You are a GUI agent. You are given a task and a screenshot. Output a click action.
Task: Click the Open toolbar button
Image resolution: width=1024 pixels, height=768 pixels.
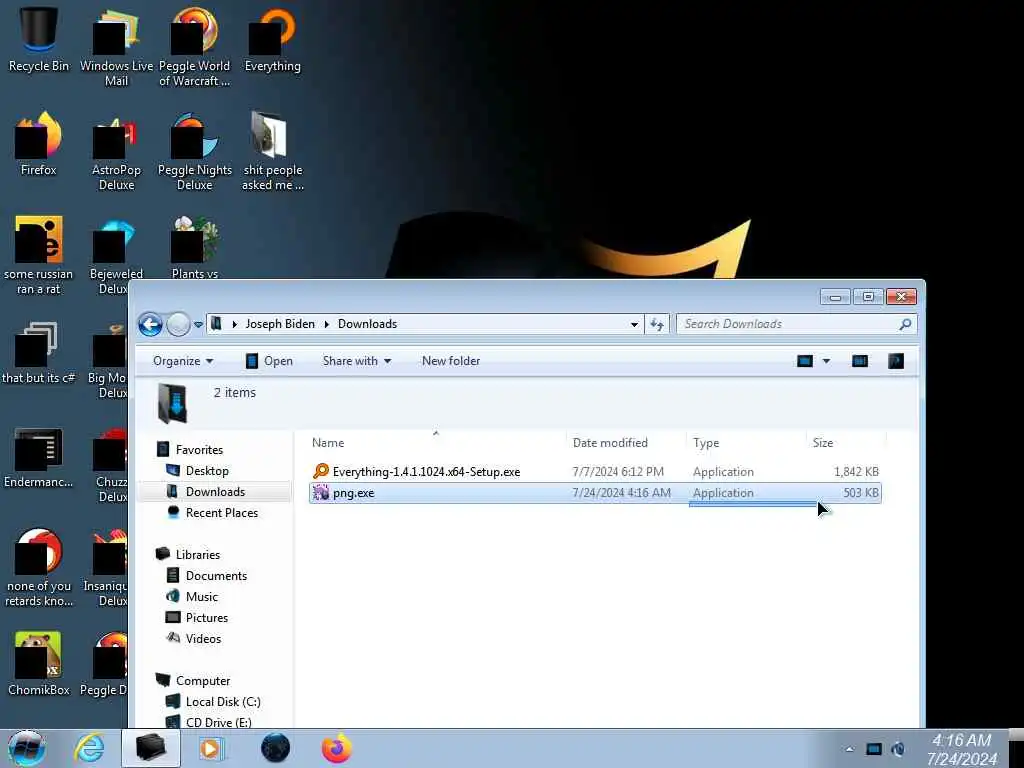(x=269, y=361)
